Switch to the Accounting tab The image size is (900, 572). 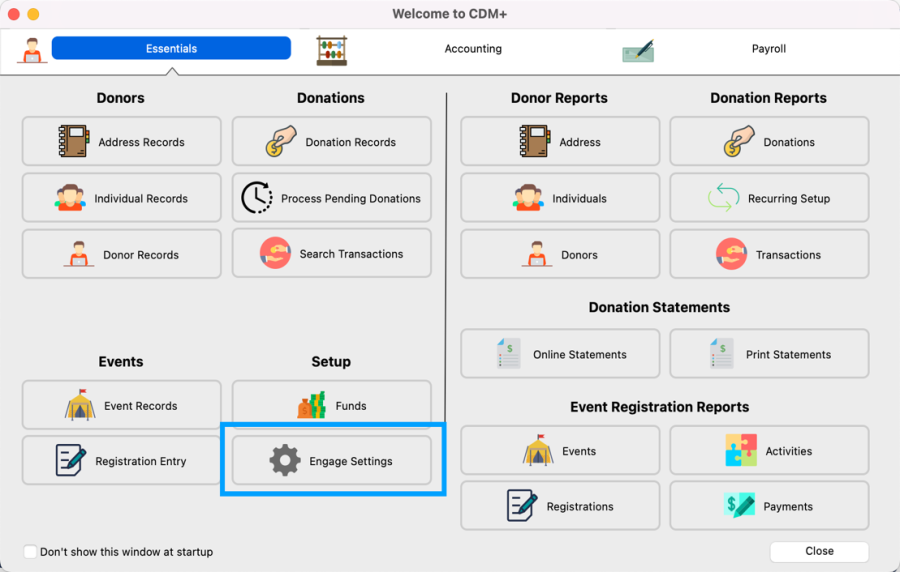tap(473, 48)
